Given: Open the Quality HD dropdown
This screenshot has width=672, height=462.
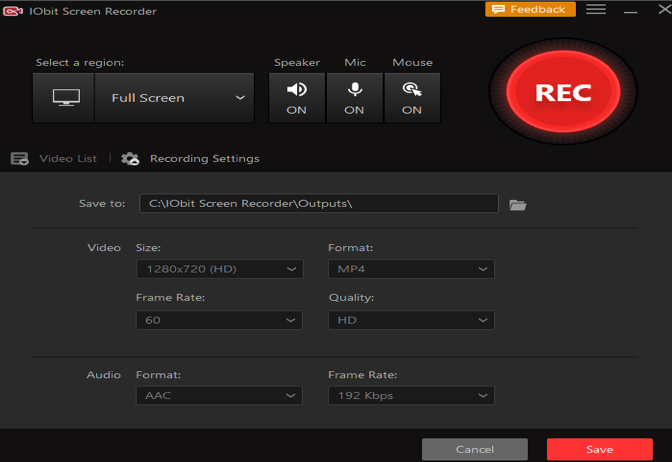Looking at the screenshot, I should [x=411, y=320].
